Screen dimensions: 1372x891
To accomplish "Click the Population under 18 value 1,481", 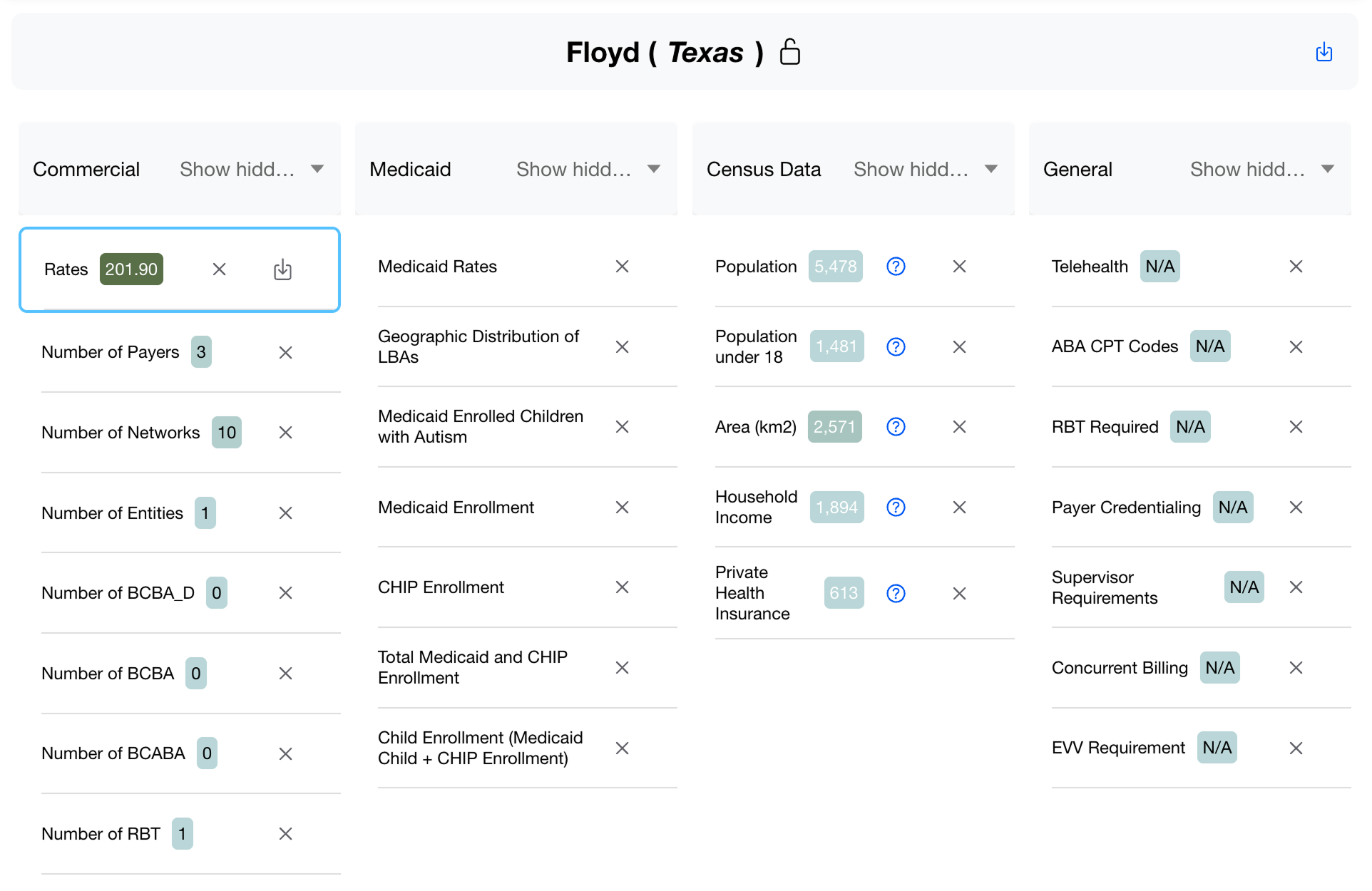I will pyautogui.click(x=837, y=346).
